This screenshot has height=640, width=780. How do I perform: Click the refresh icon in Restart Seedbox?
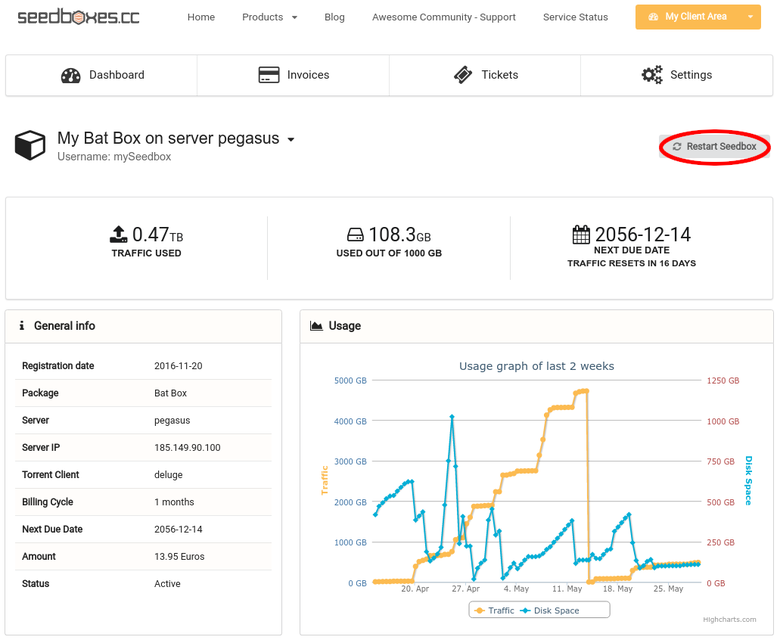click(x=677, y=147)
